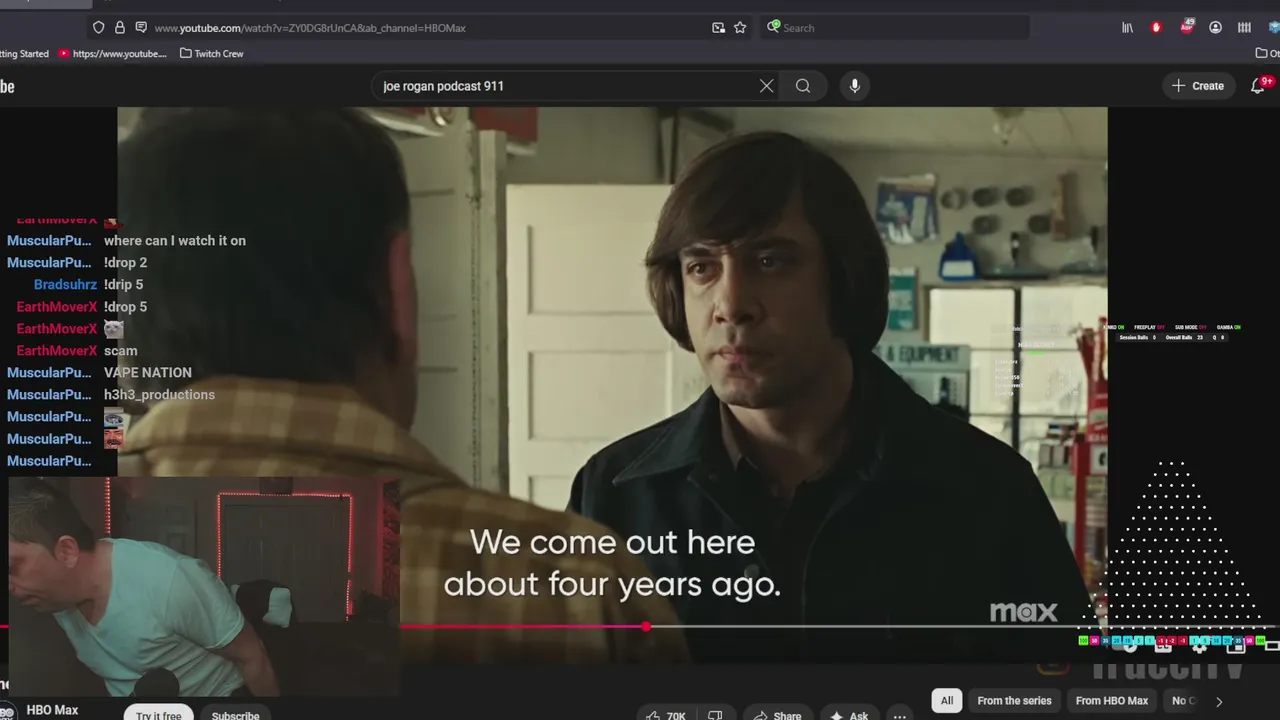Click the padlock site security icon
This screenshot has height=720, width=1280.
[x=120, y=28]
